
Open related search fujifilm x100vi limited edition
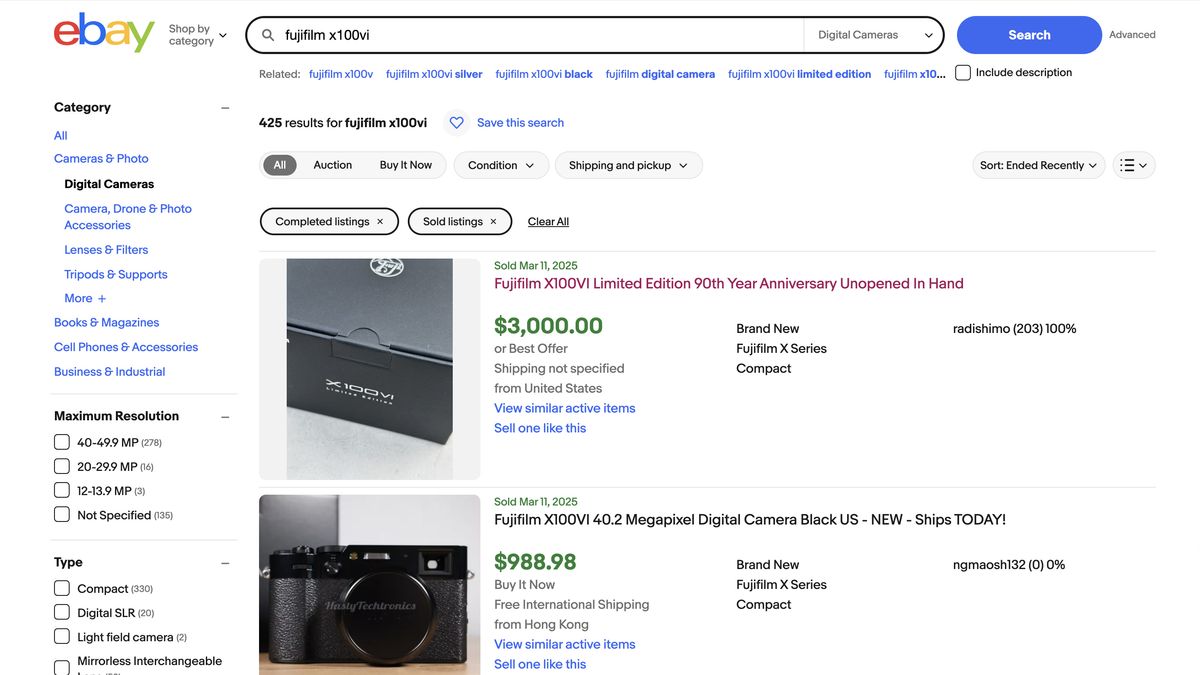coord(799,74)
